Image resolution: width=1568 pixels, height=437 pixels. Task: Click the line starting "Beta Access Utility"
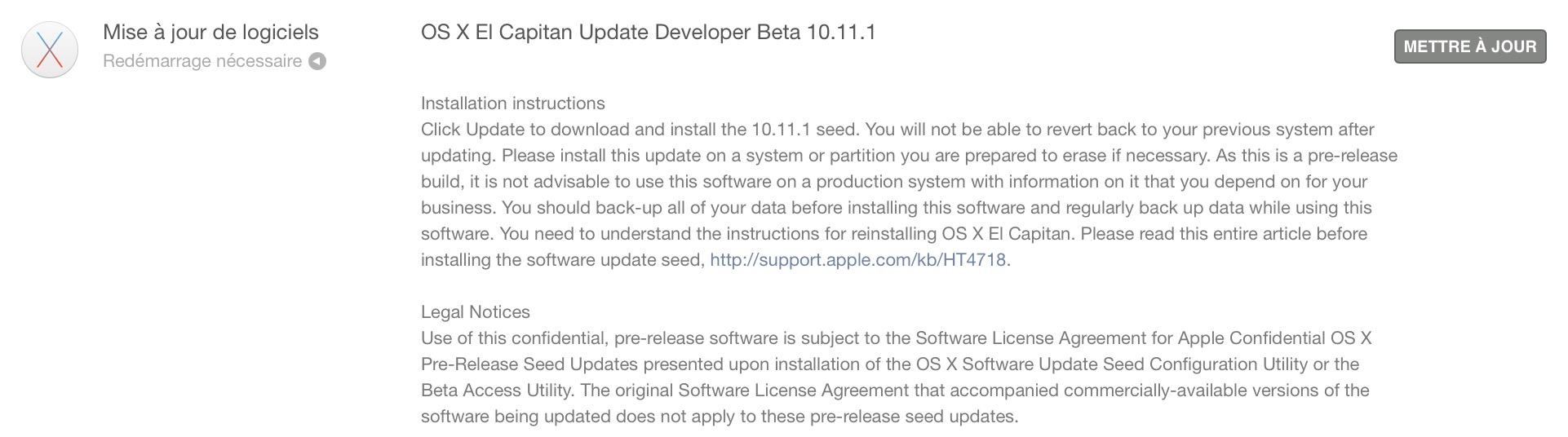(x=895, y=391)
